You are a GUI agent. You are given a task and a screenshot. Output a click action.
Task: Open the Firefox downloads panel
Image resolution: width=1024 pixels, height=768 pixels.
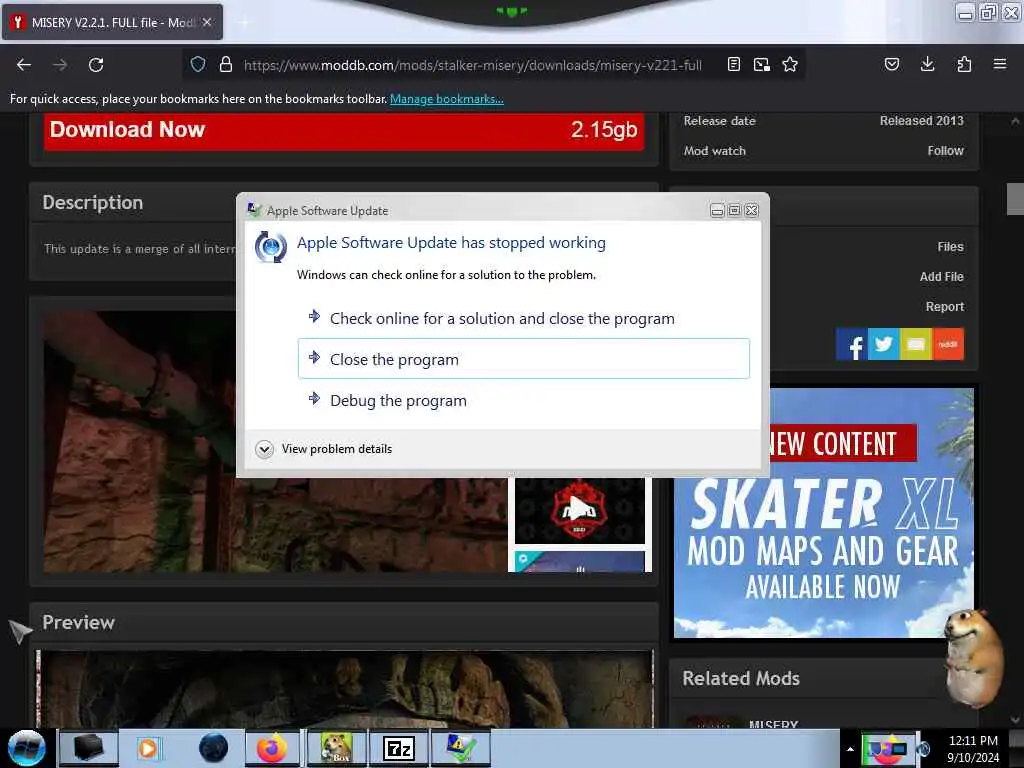tap(927, 65)
